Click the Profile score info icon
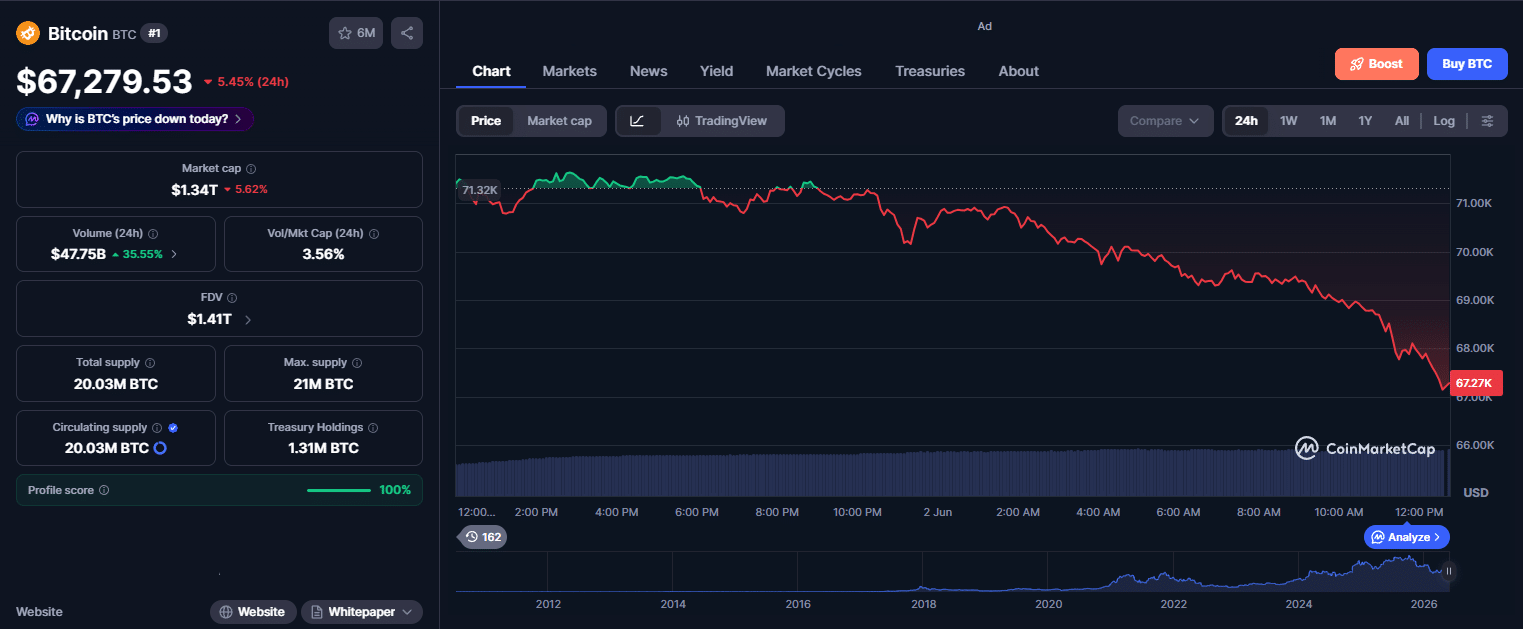 pos(104,490)
